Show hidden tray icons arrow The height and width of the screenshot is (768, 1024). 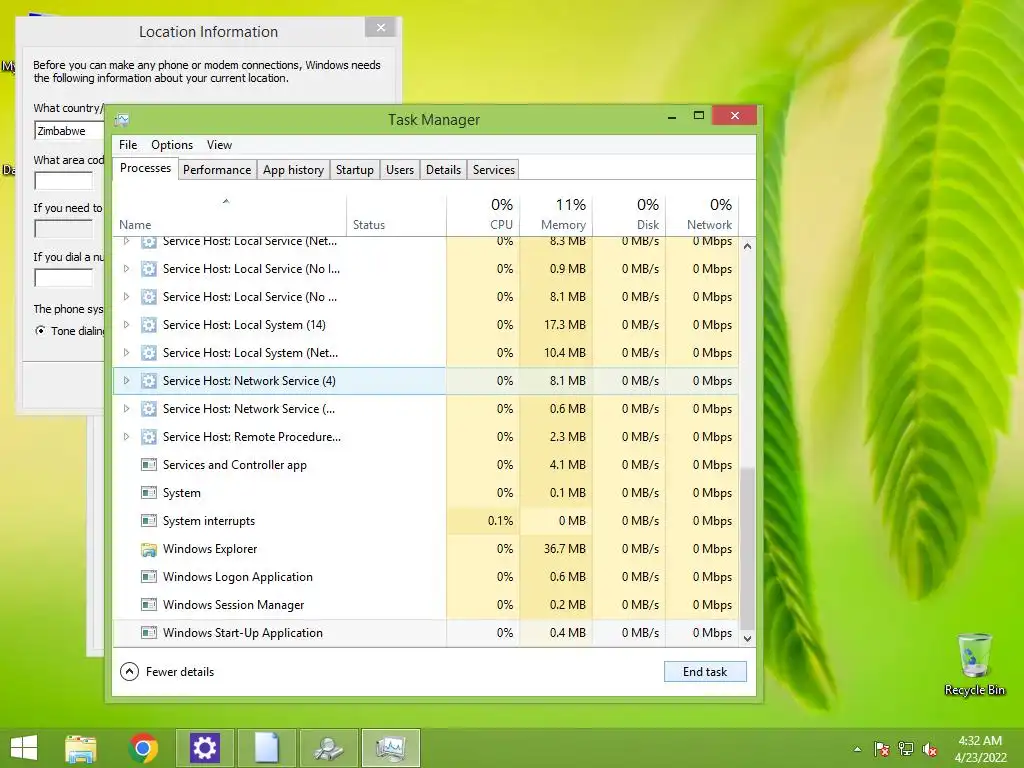coord(857,749)
